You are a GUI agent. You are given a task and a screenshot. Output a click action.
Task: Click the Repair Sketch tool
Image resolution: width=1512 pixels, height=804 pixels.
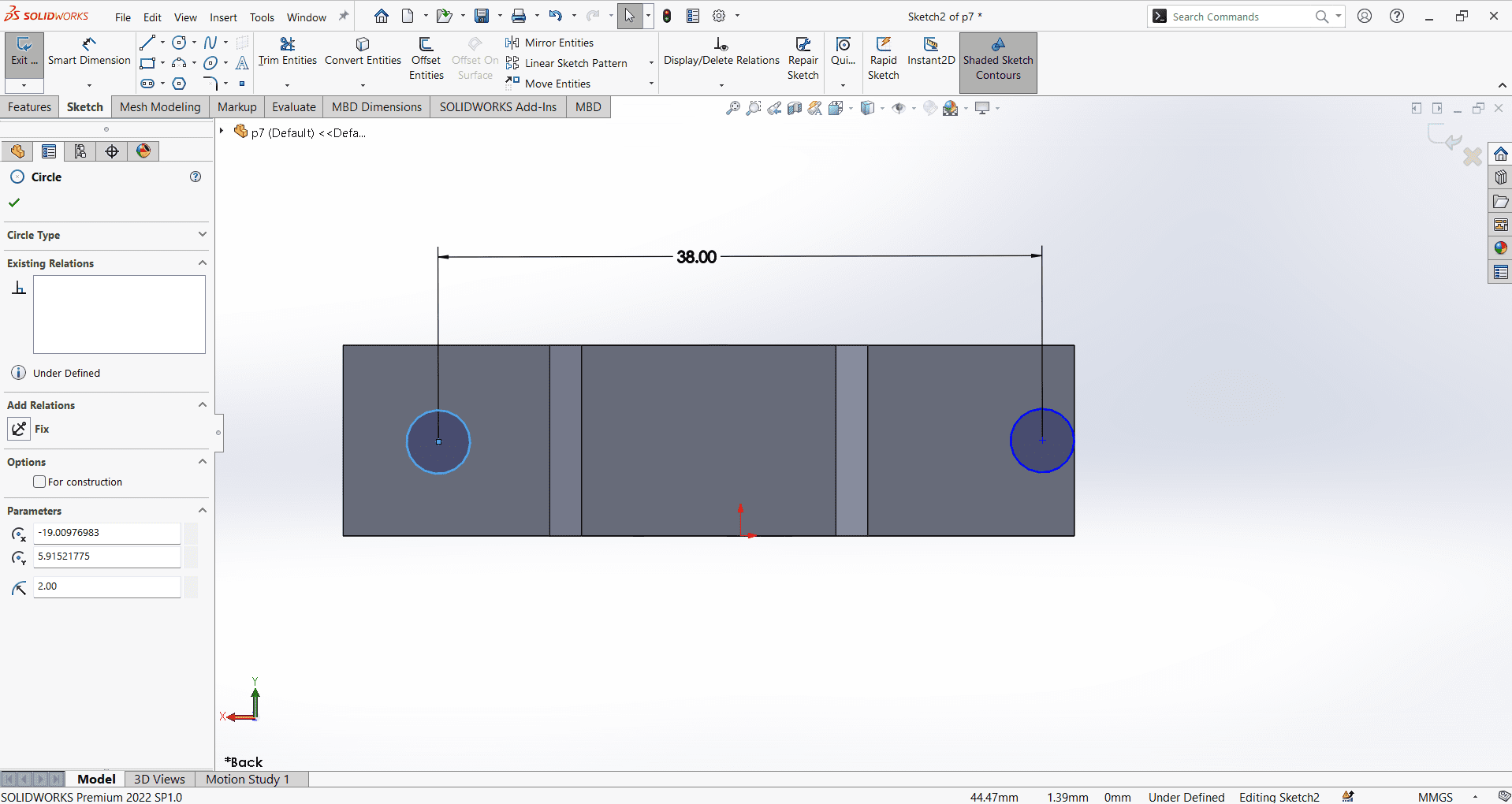(803, 58)
